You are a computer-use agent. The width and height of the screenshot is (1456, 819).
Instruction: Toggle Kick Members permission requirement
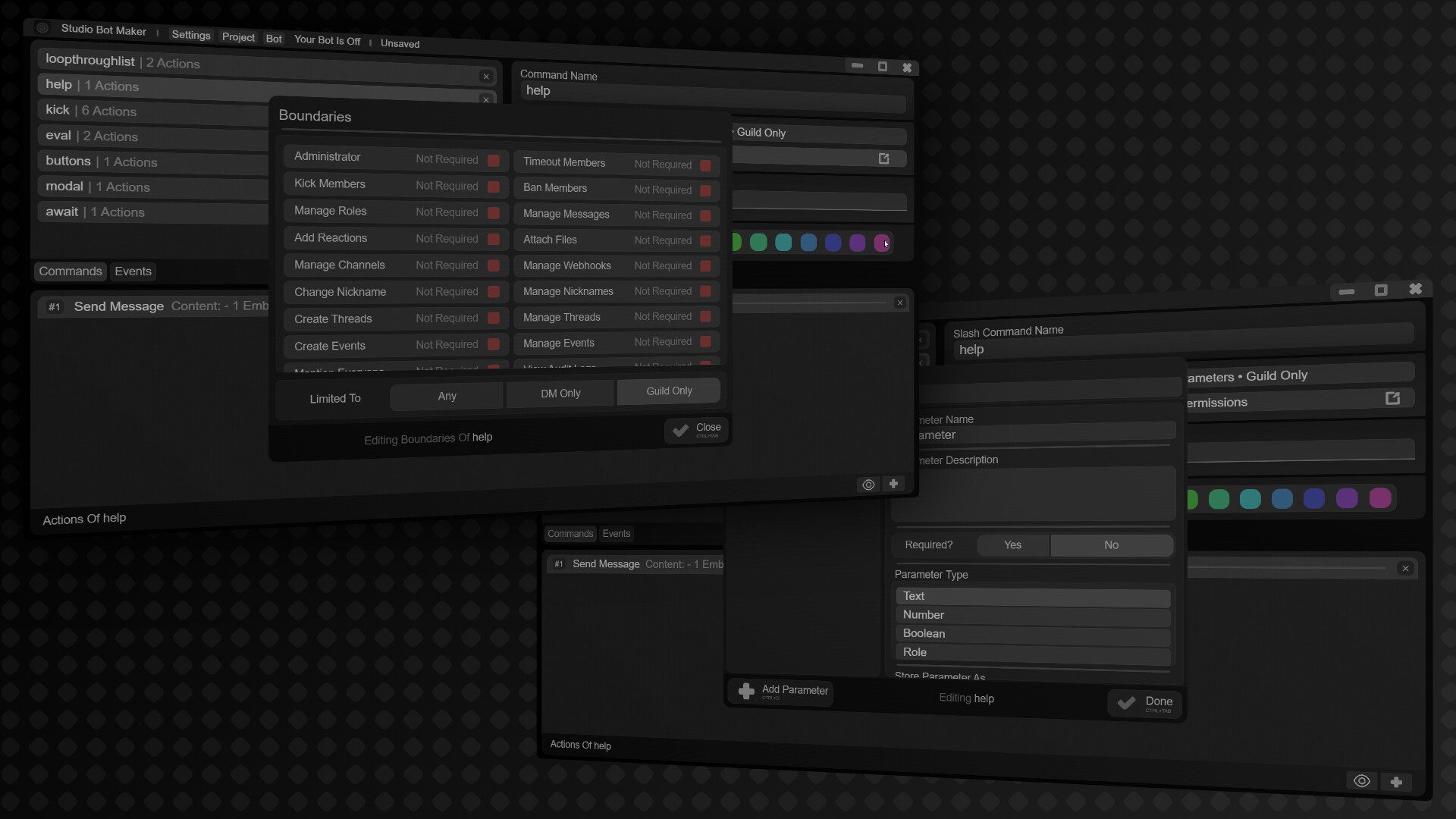pos(494,187)
